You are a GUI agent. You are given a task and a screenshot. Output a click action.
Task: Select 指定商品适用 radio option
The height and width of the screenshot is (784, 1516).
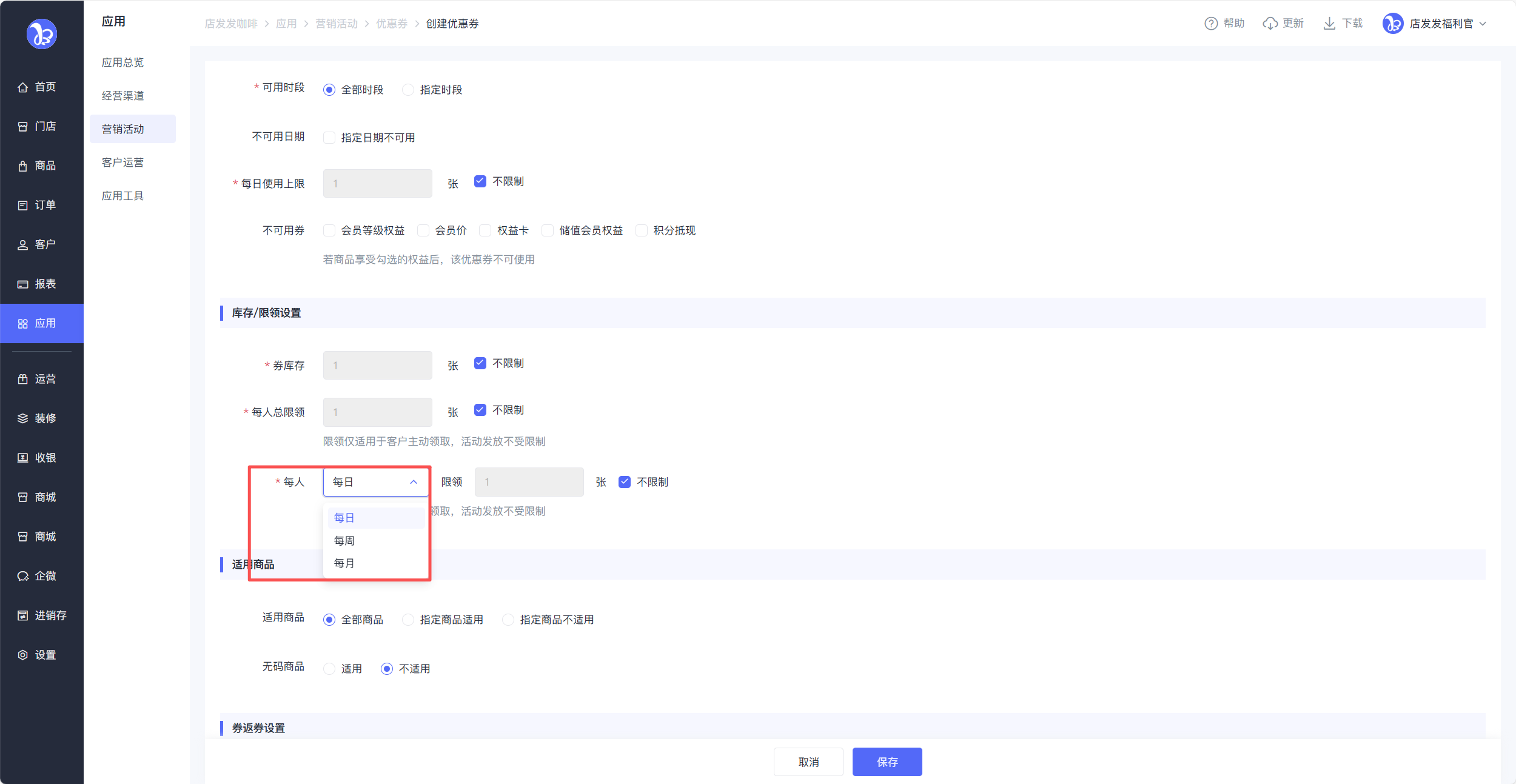408,620
